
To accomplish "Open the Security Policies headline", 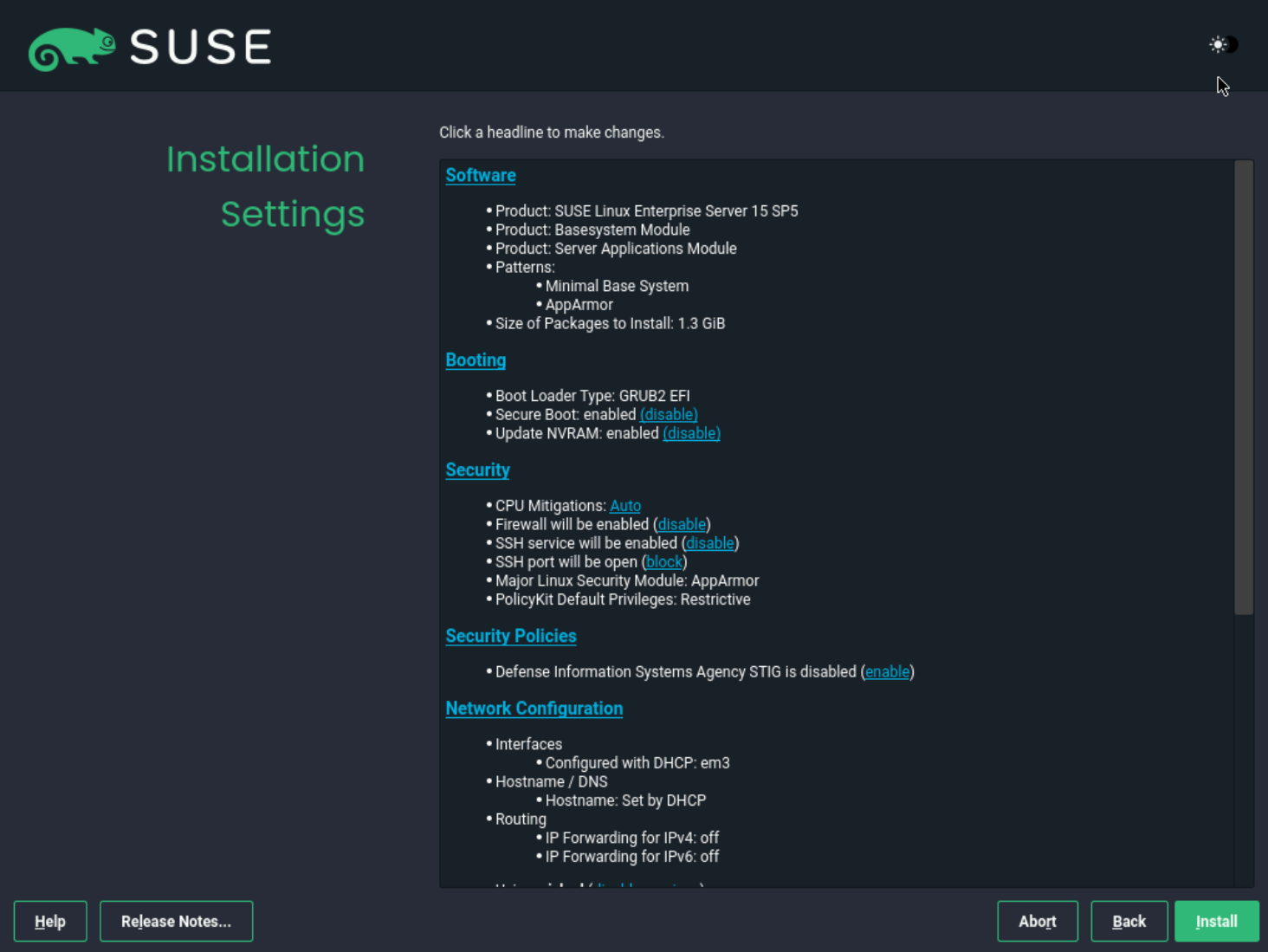I will (x=511, y=636).
